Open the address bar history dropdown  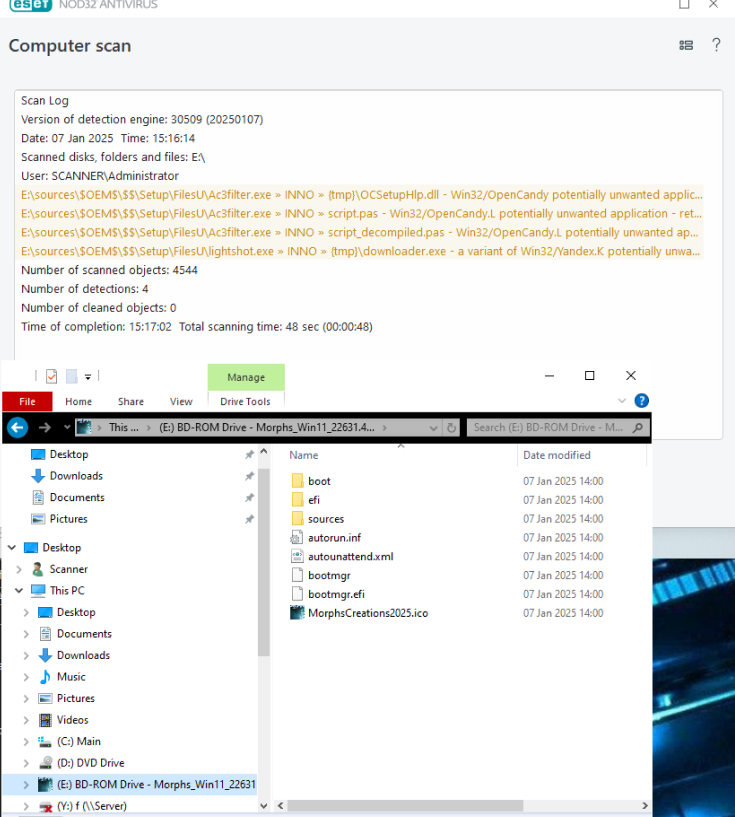[433, 428]
